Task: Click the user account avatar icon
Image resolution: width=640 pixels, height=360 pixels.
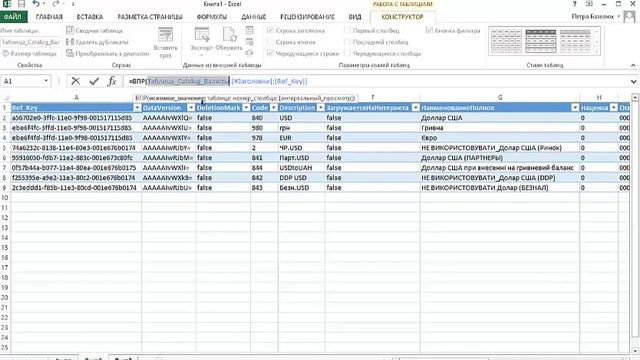Action: (629, 17)
